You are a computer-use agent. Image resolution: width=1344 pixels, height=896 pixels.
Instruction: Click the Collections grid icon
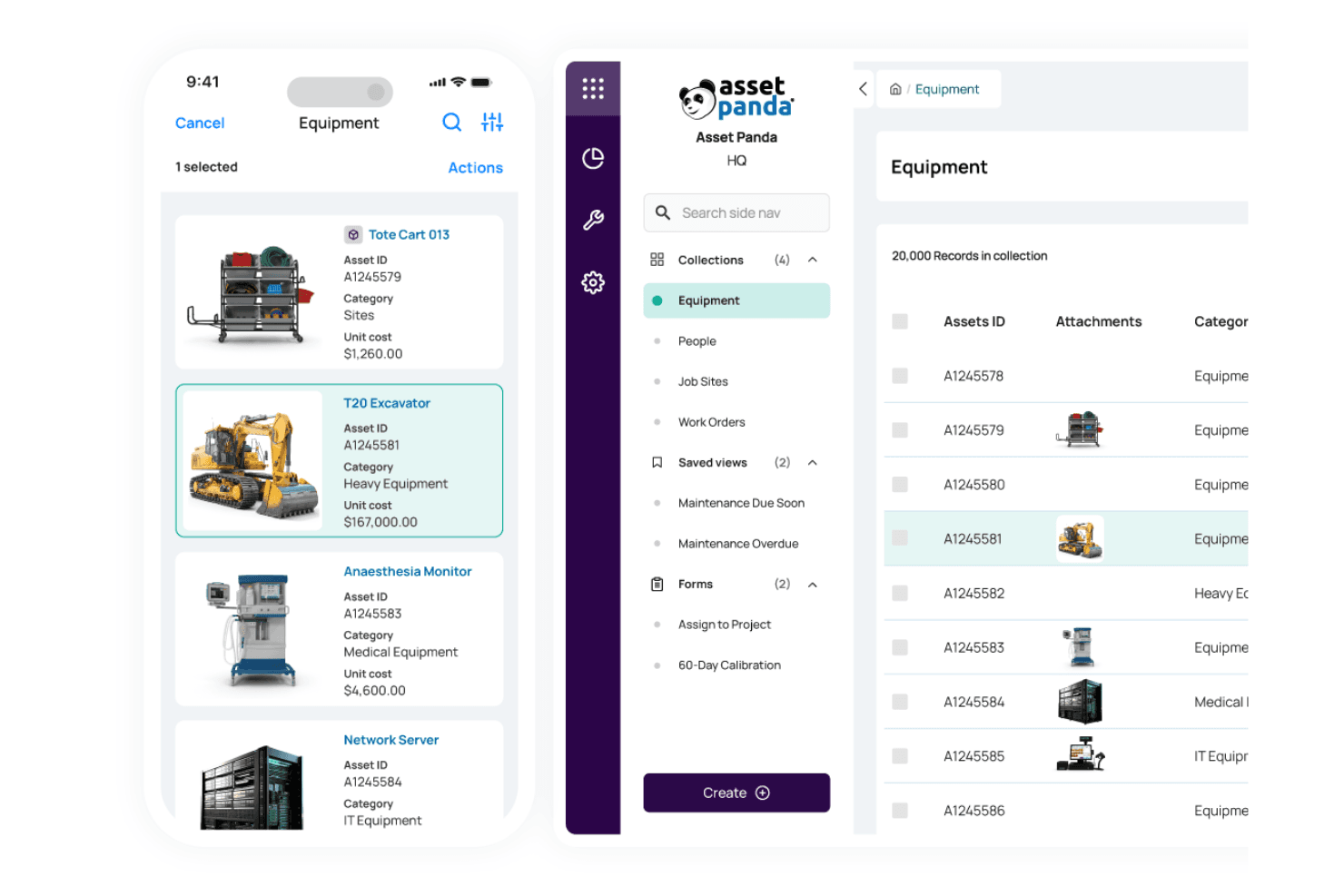(x=657, y=260)
